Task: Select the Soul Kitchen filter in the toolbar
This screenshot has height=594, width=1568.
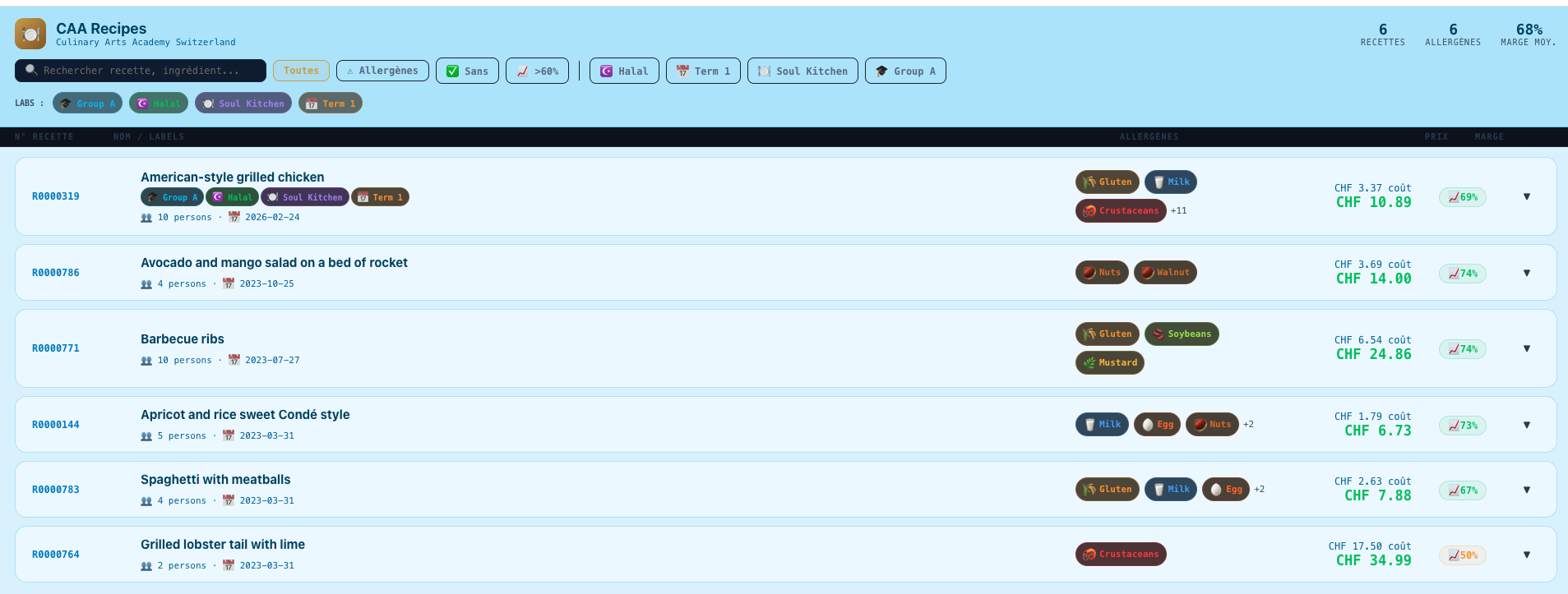Action: [x=803, y=71]
